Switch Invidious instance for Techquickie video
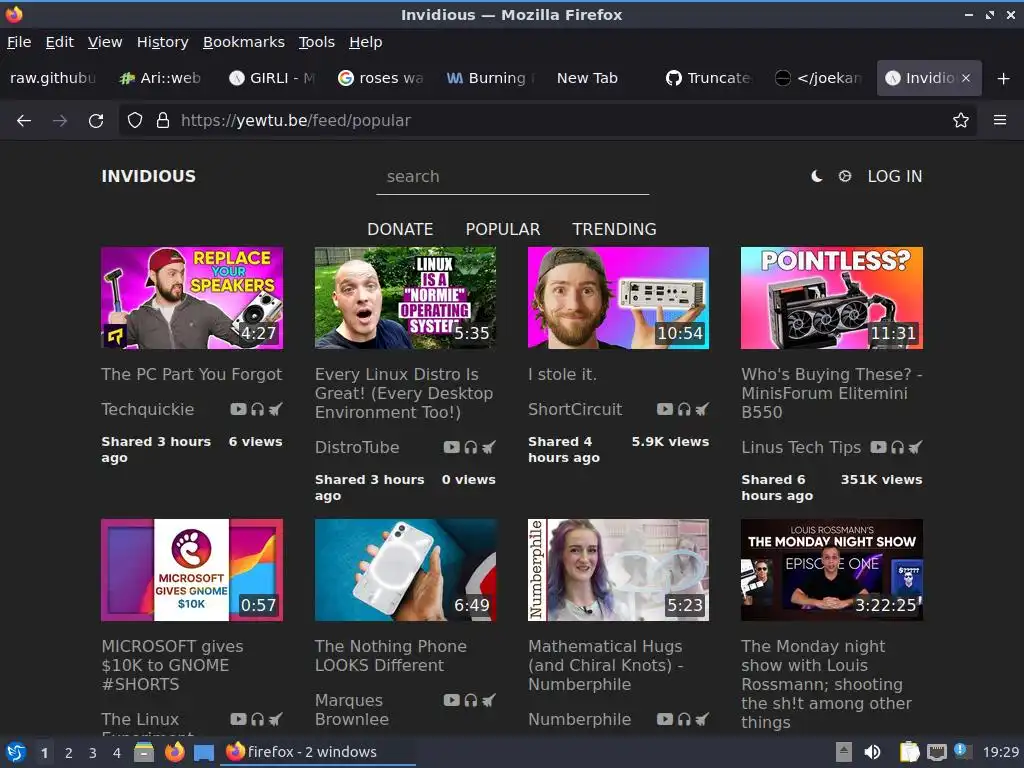 pyautogui.click(x=276, y=409)
